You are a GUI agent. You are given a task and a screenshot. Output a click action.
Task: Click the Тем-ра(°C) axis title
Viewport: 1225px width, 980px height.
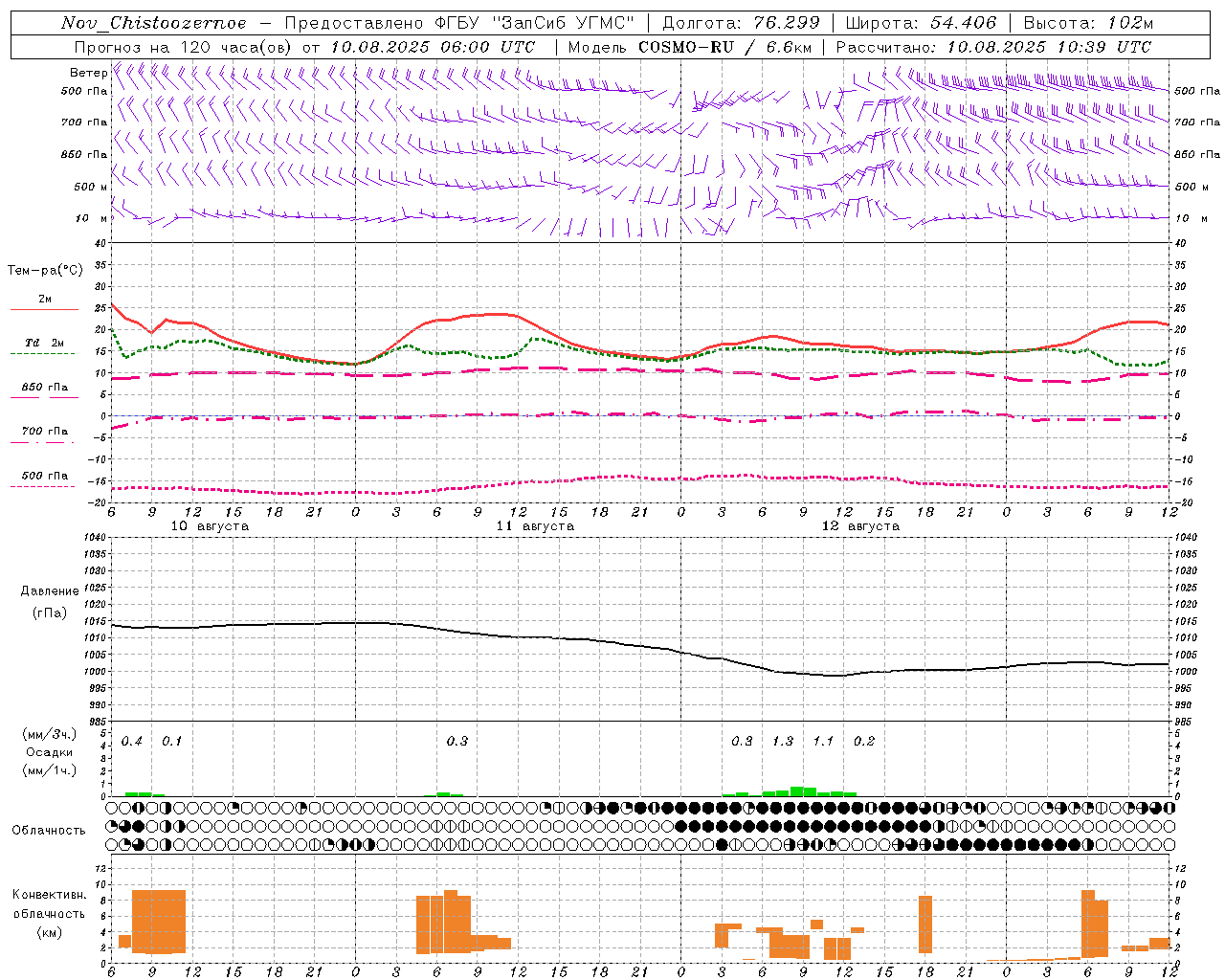point(45,271)
